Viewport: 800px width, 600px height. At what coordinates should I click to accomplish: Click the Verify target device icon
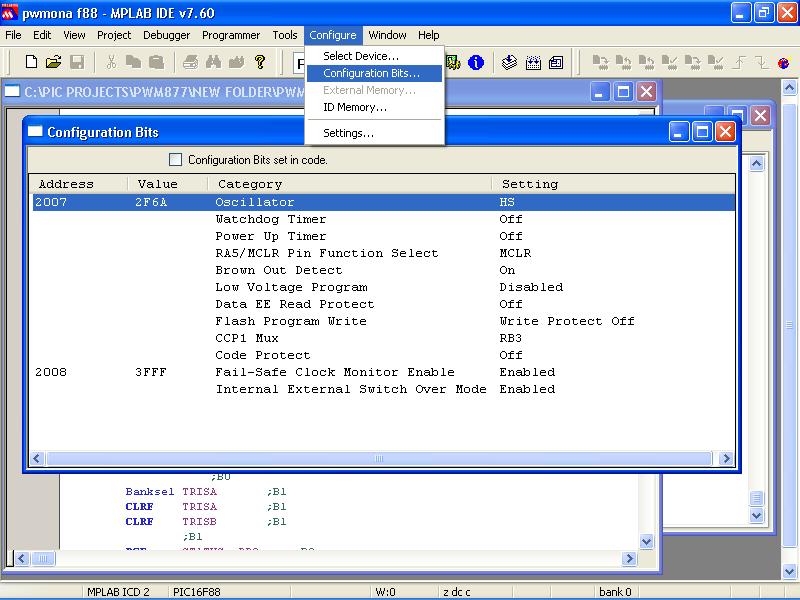point(669,62)
